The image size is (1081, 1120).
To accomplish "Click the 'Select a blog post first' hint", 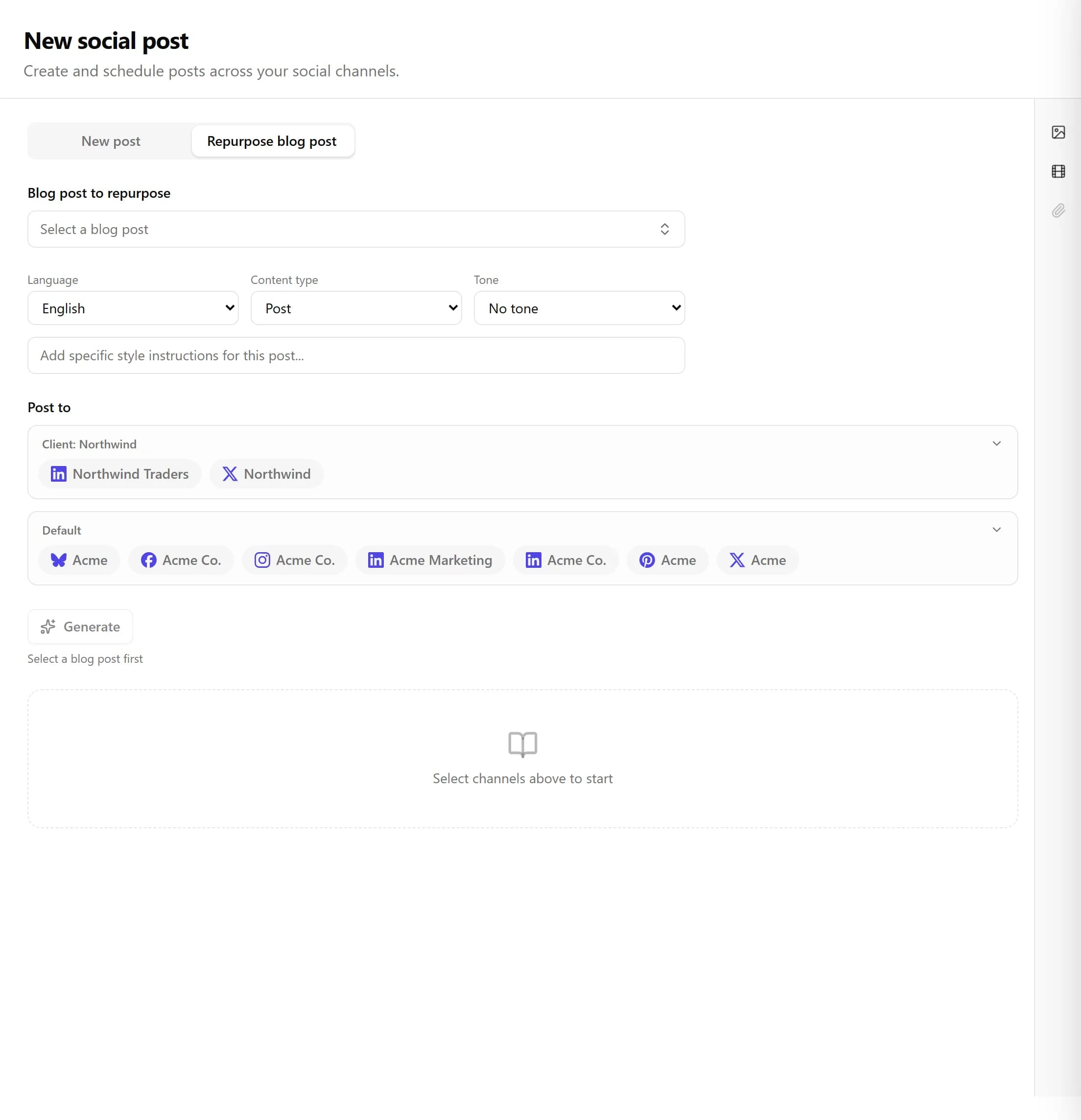I will pos(85,659).
